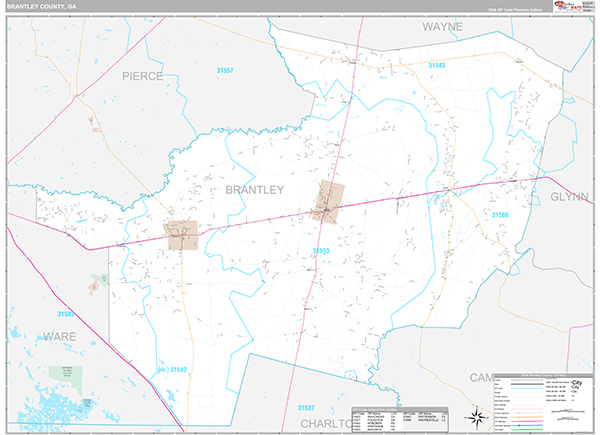Screen dimensions: 600x435
Task: Select the BRANTLEY county label
Action: [255, 189]
